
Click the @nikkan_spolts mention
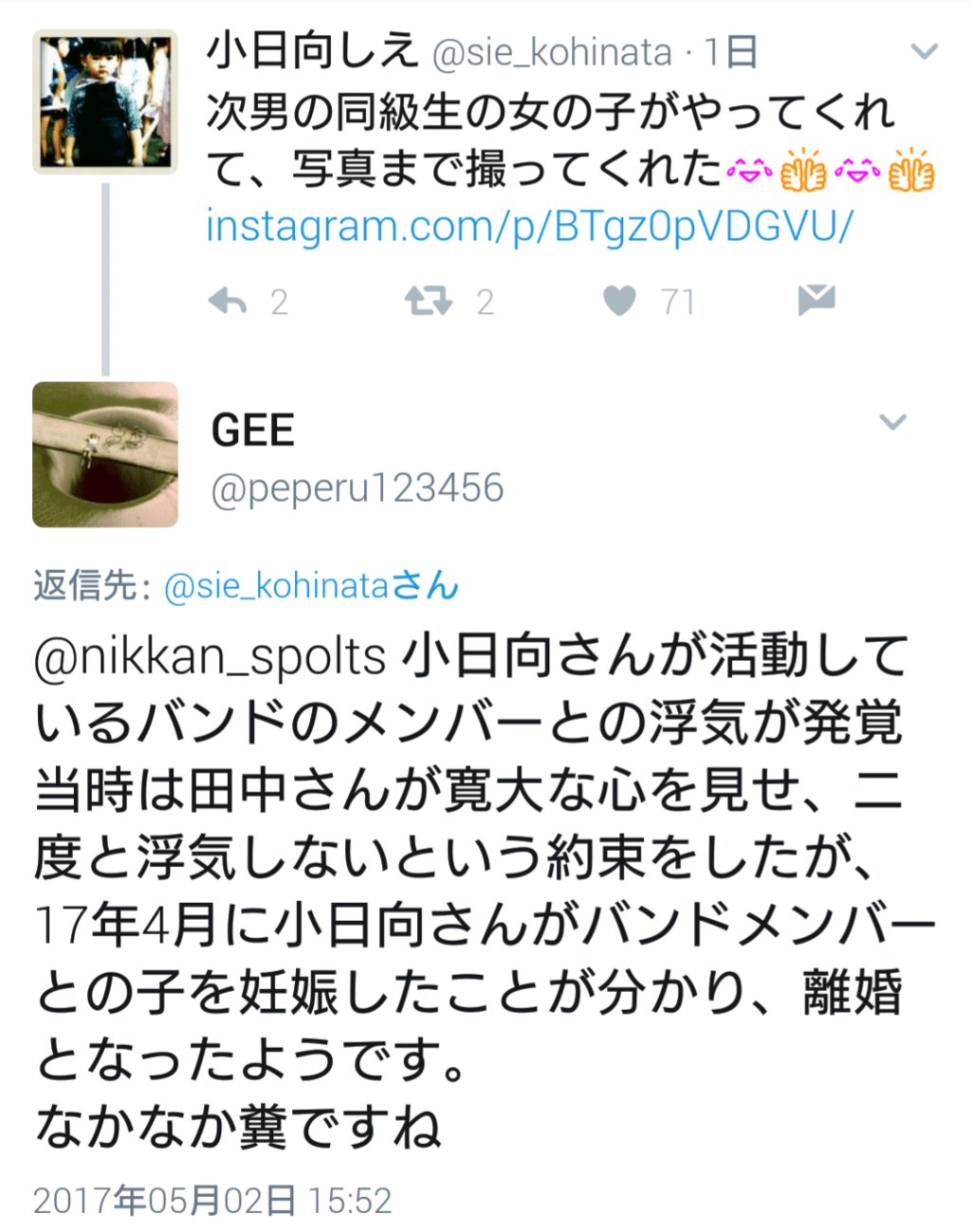tap(211, 655)
